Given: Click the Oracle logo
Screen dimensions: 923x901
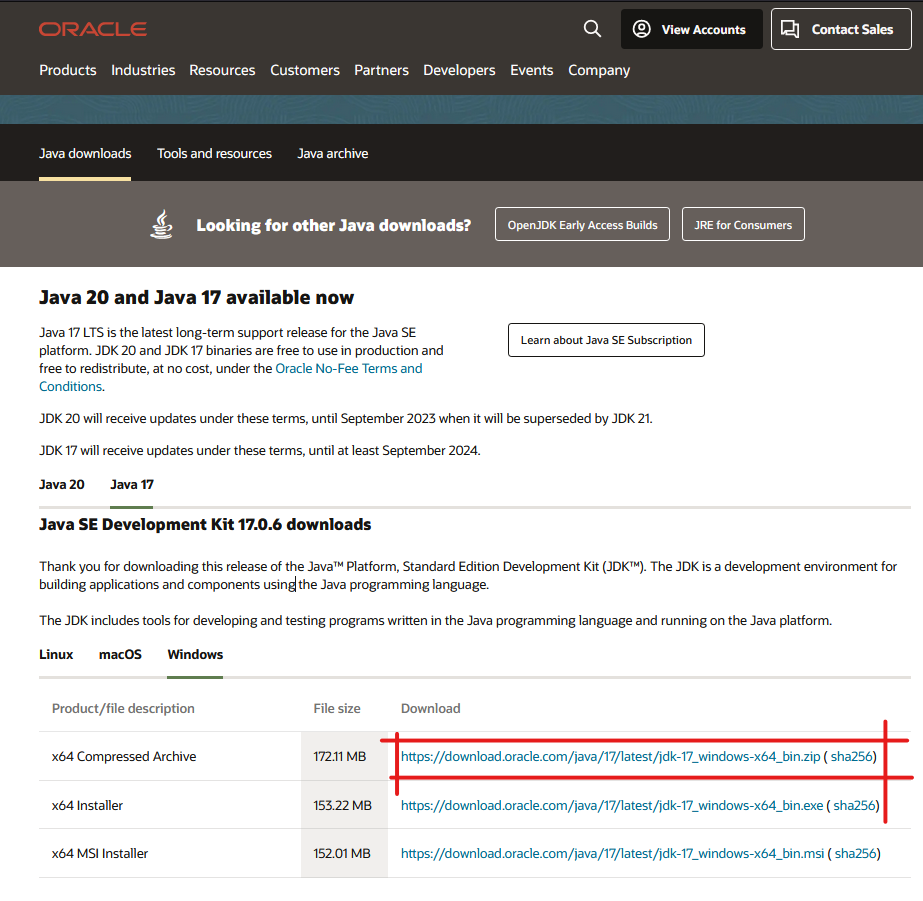Looking at the screenshot, I should pos(93,29).
